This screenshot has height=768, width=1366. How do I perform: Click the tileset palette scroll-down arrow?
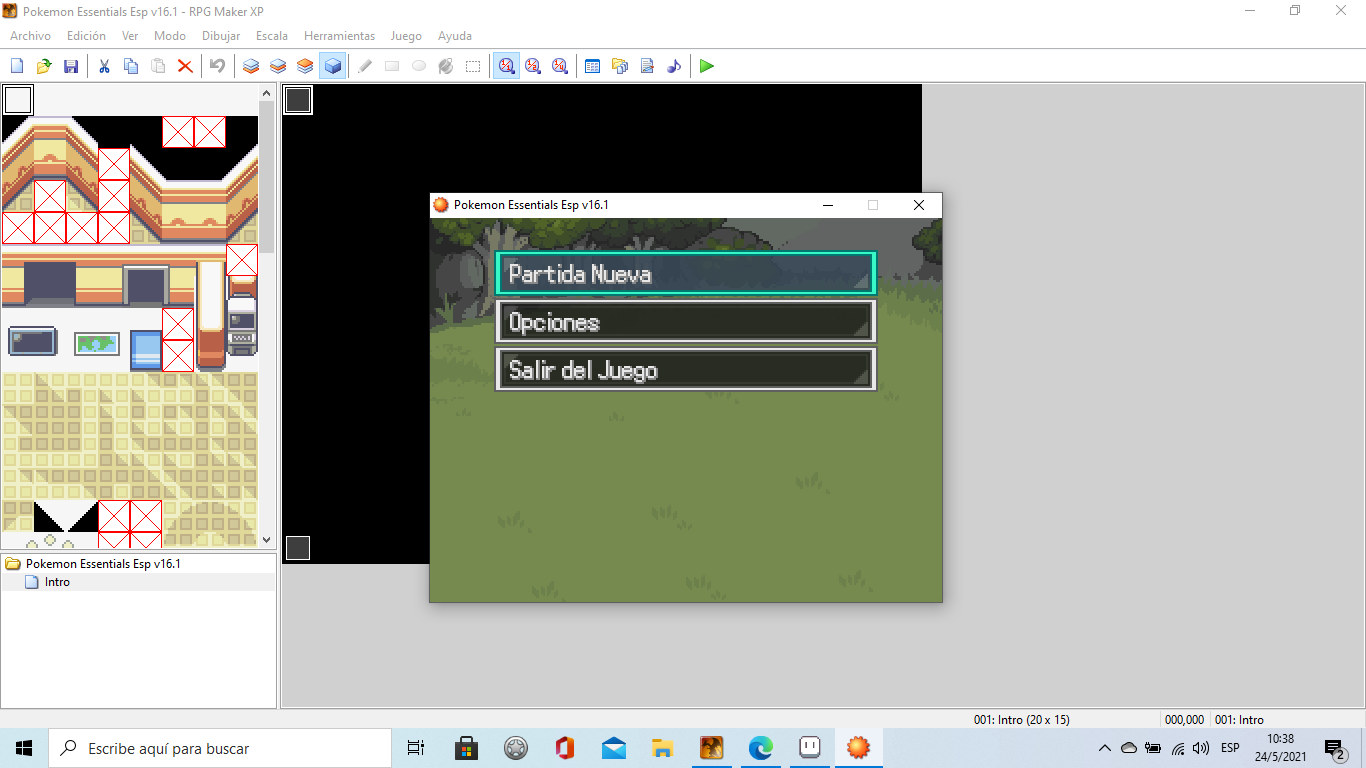(266, 540)
